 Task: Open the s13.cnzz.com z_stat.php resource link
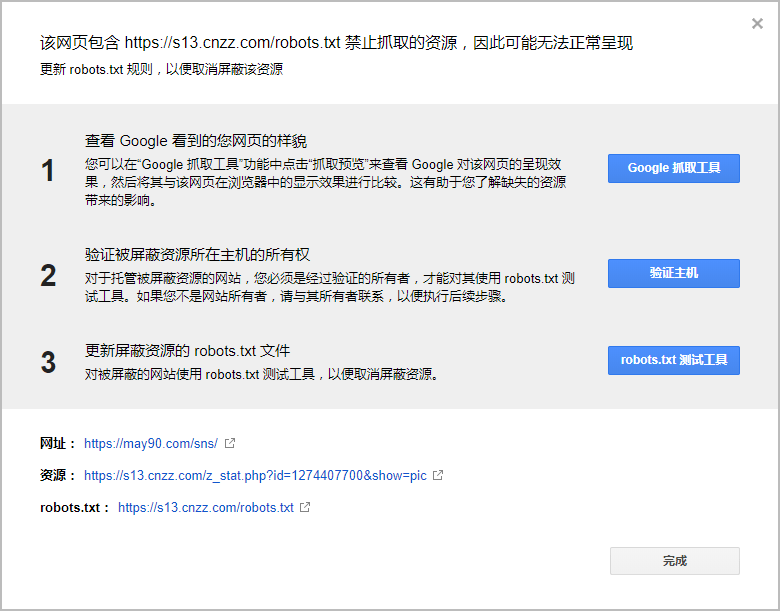tap(256, 475)
